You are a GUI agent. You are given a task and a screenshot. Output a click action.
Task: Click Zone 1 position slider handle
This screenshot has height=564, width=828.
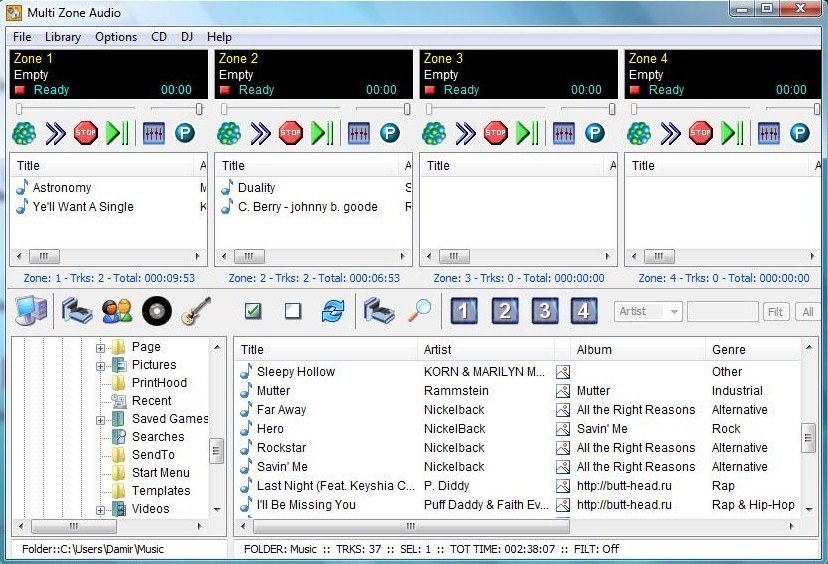click(x=19, y=109)
